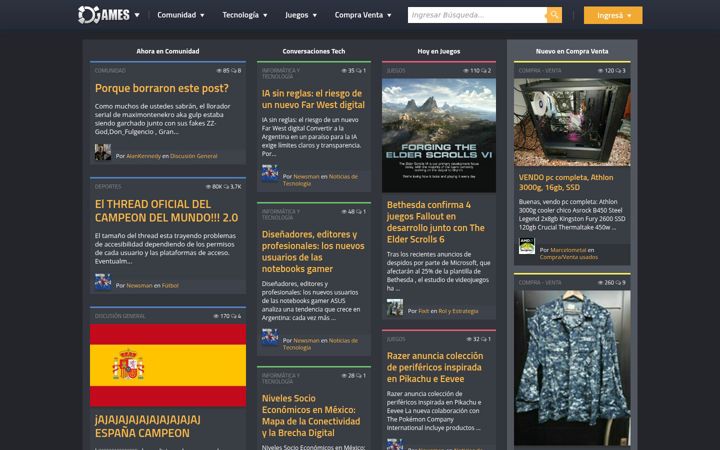
Task: Click Fixit's avatar under the Bethesda post
Action: tap(395, 307)
